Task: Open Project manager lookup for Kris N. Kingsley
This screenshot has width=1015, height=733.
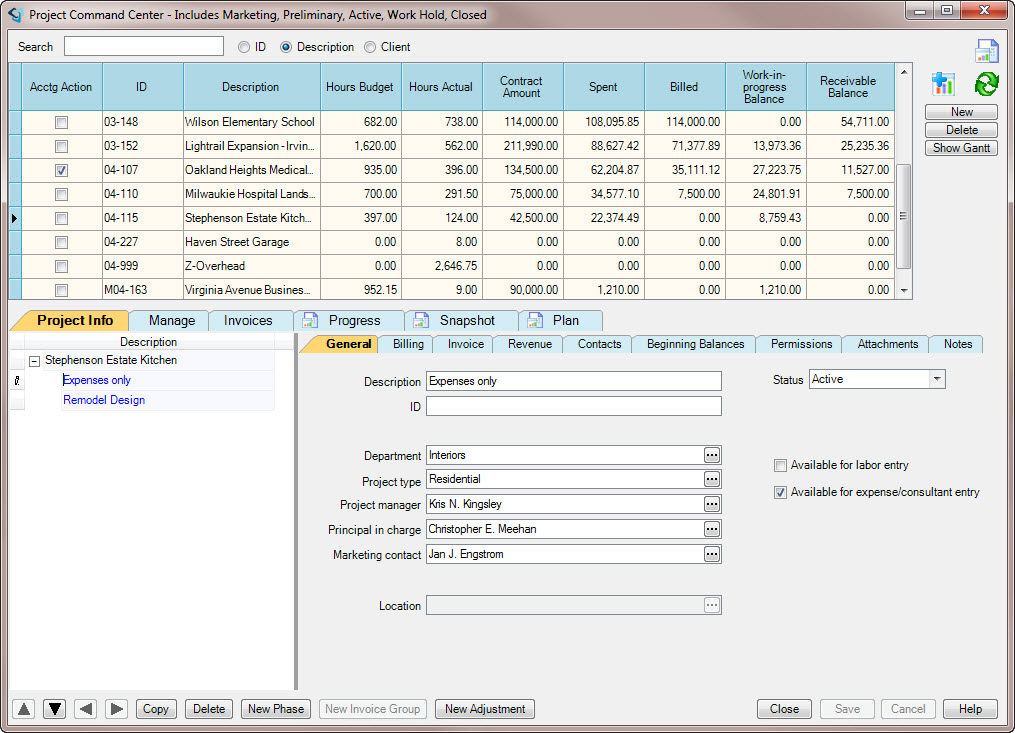Action: click(711, 504)
